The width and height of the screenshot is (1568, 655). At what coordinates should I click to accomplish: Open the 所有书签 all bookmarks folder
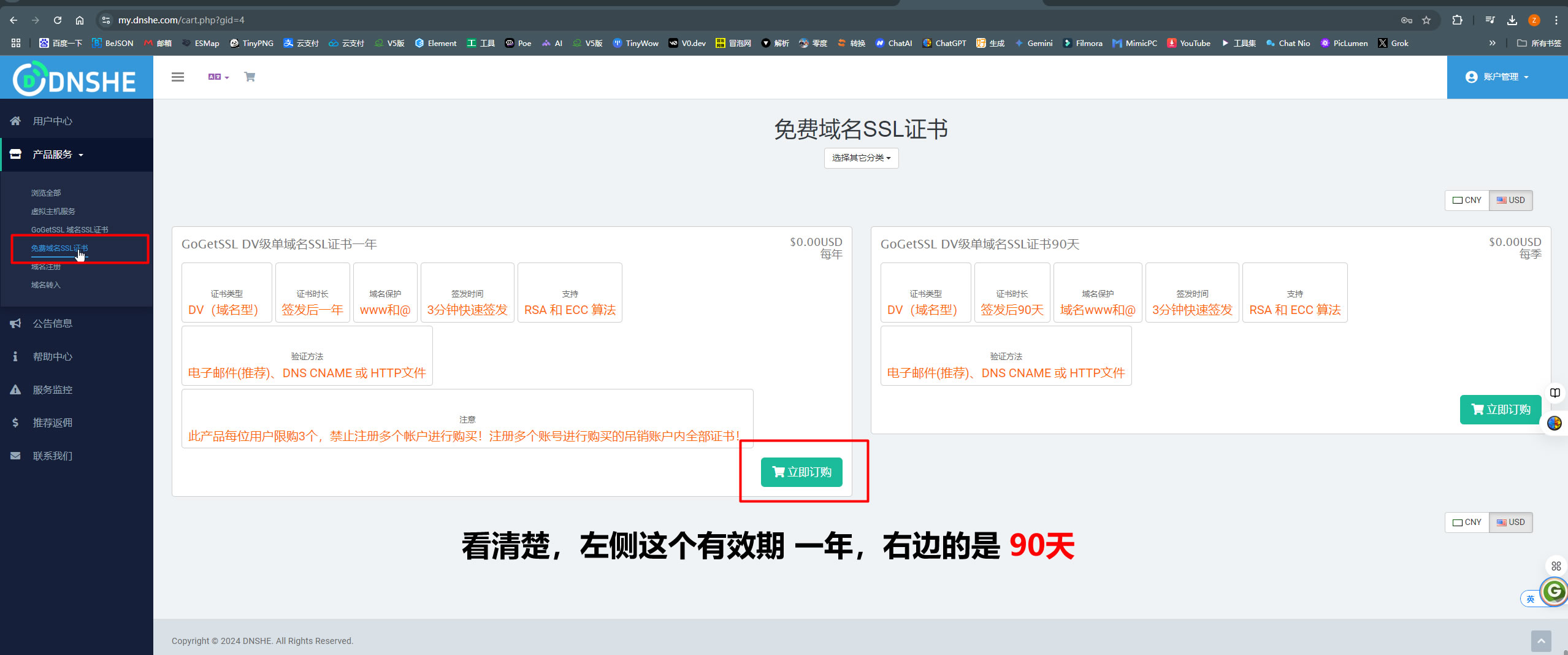click(1539, 43)
